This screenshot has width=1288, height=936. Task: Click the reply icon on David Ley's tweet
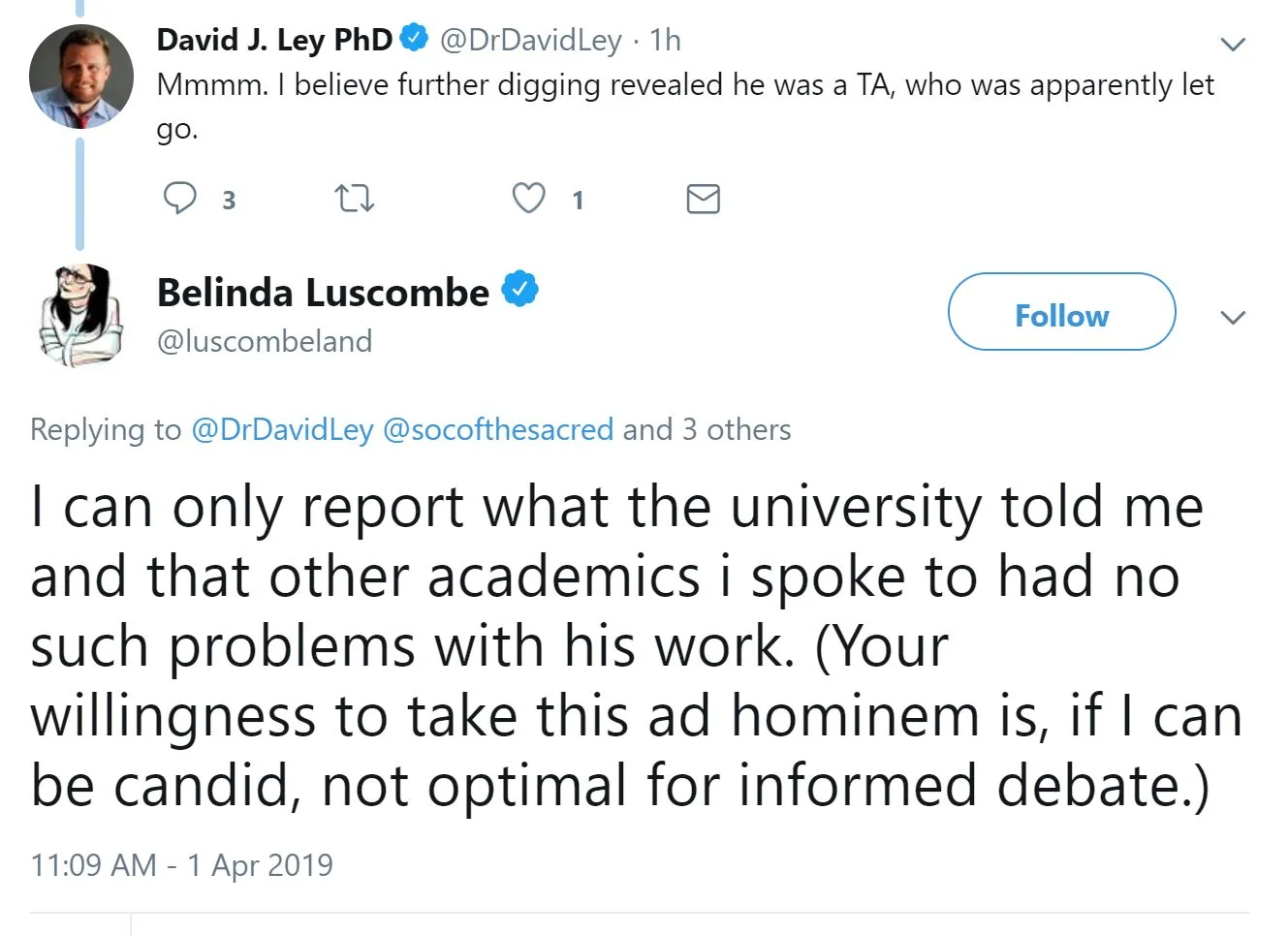pyautogui.click(x=180, y=199)
